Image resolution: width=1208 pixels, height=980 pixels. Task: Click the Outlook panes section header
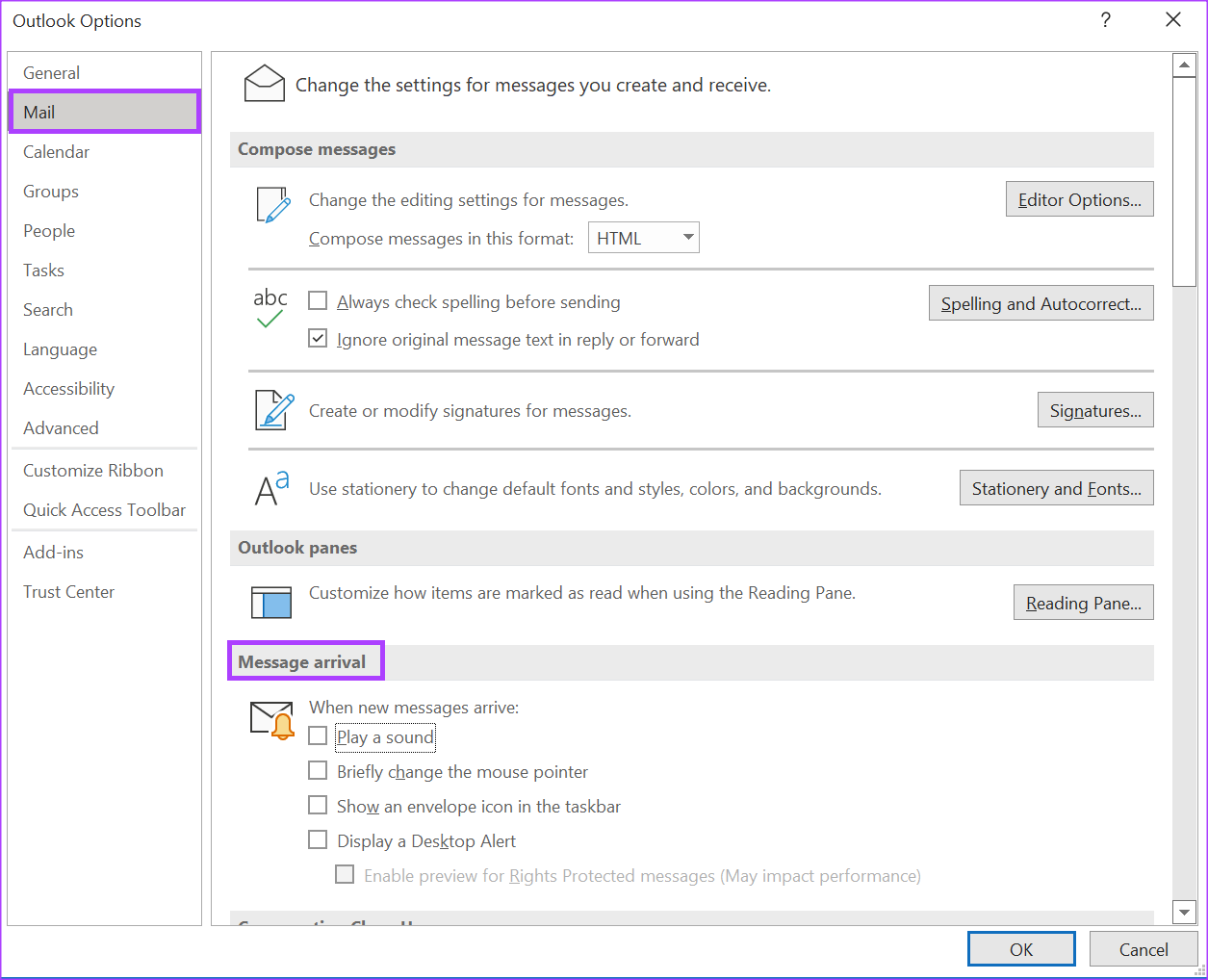click(691, 548)
